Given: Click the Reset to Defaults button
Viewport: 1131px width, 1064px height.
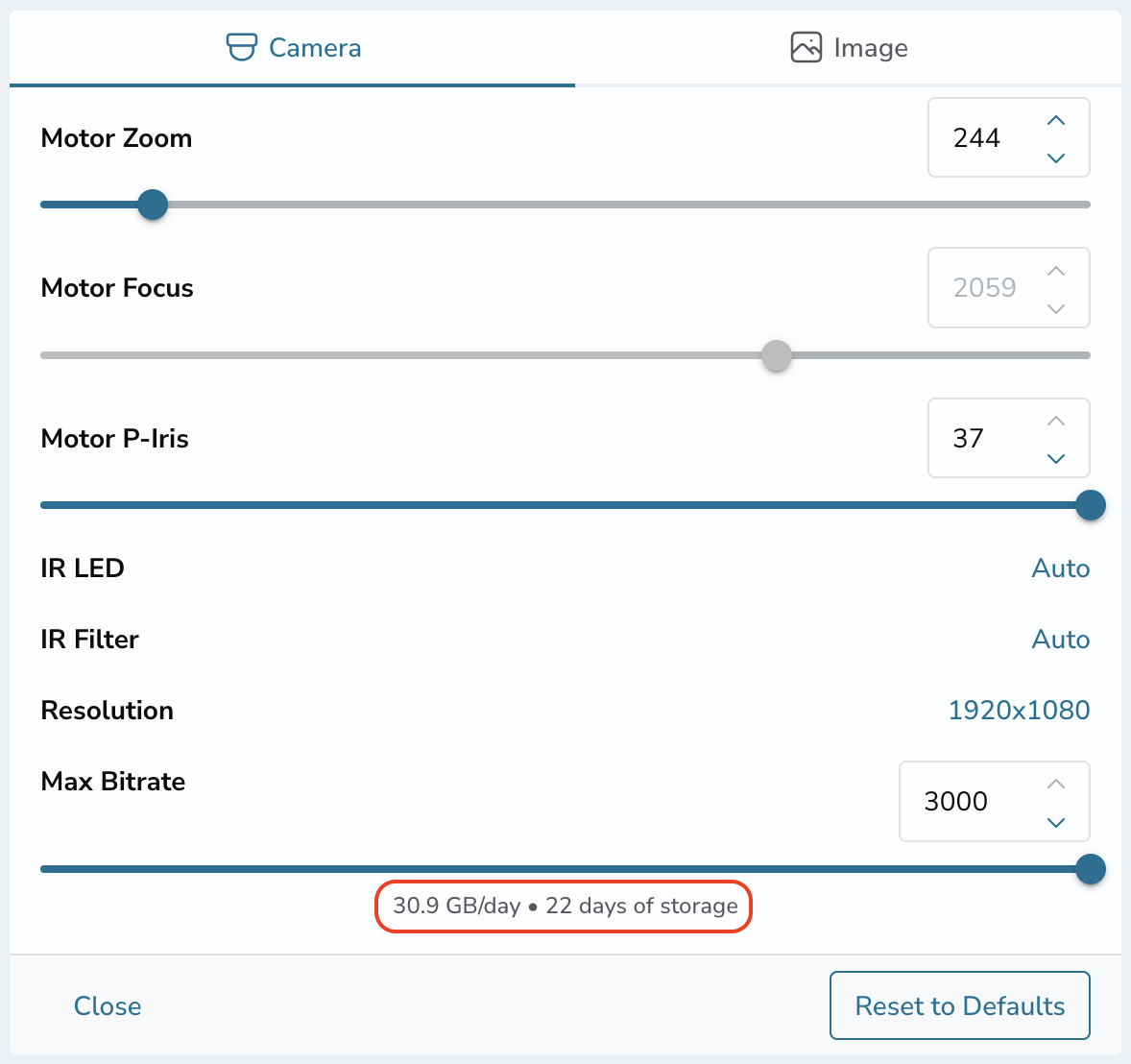Looking at the screenshot, I should (959, 1005).
